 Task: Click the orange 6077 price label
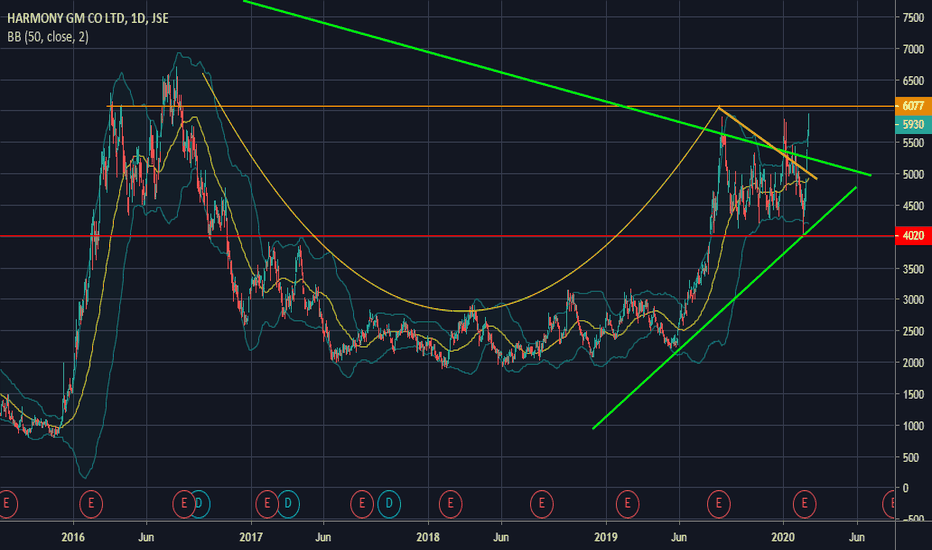(x=913, y=106)
